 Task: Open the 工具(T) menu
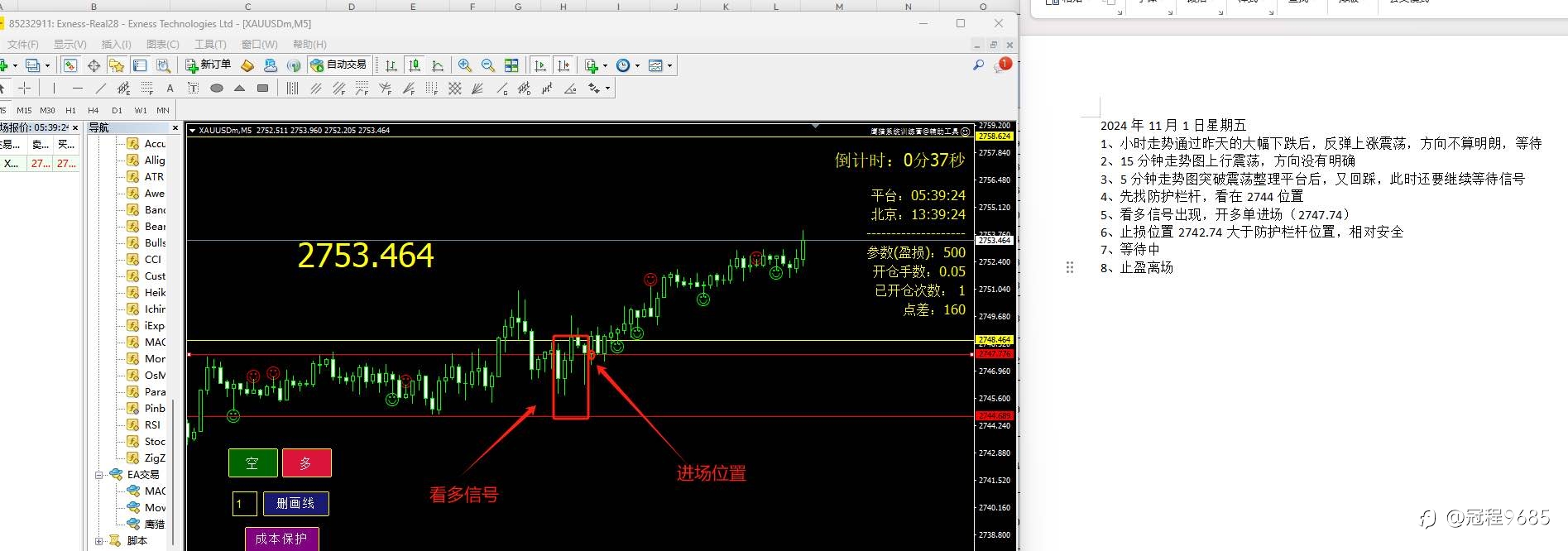pos(210,44)
